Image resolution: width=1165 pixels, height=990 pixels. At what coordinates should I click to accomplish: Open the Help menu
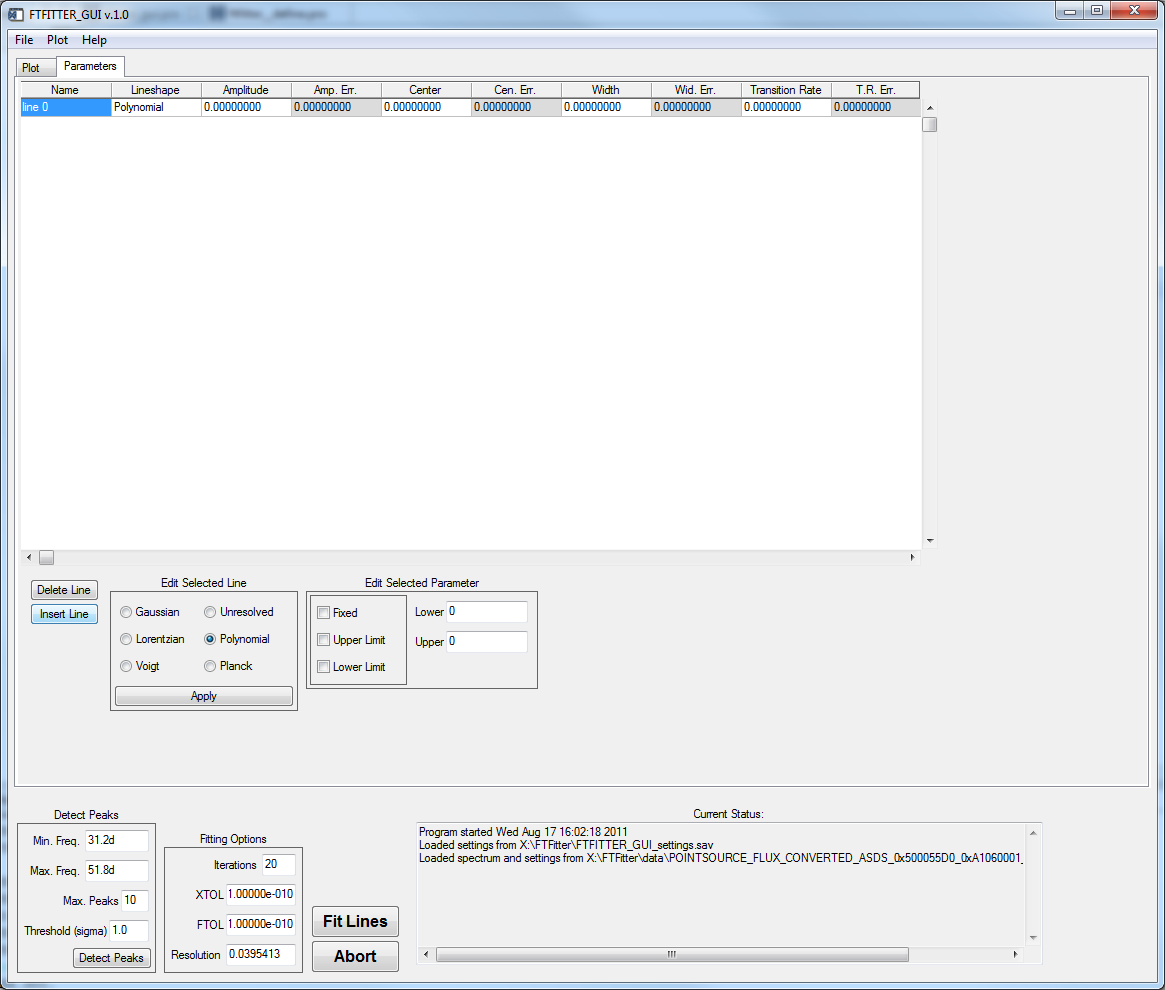click(94, 40)
